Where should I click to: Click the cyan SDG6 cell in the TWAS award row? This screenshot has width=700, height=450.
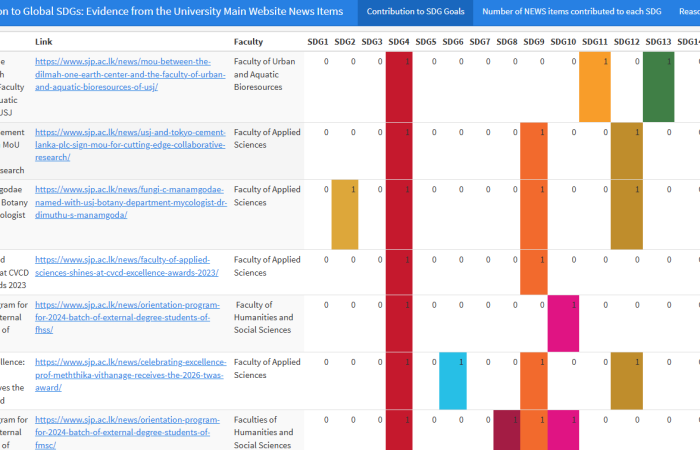[x=452, y=380]
